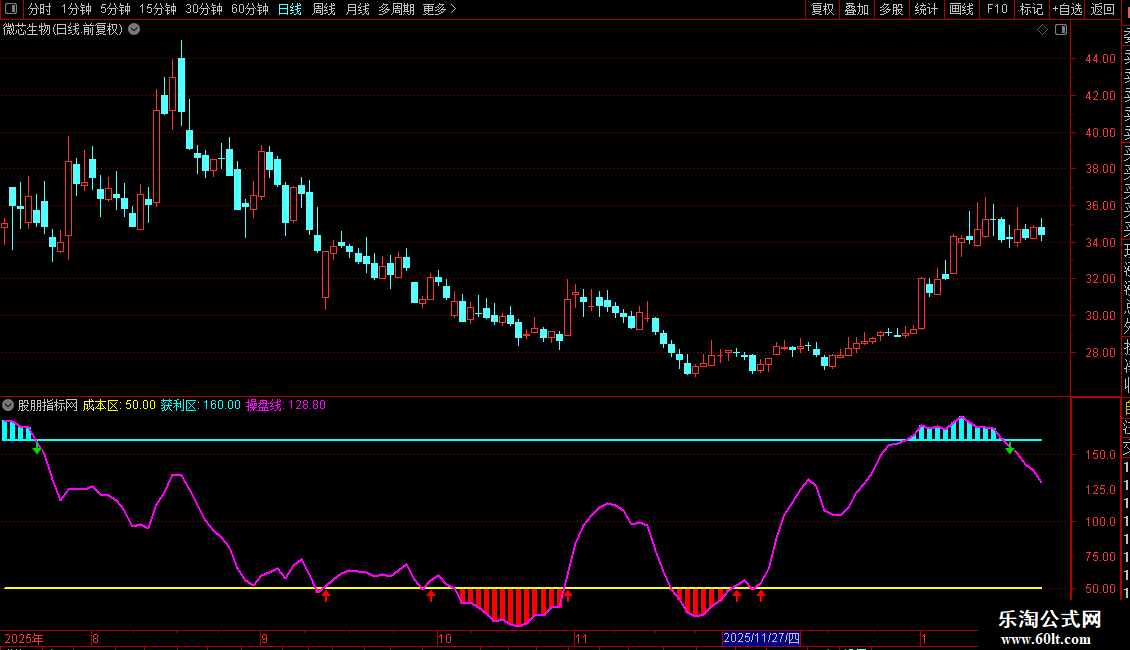This screenshot has height=650, width=1130.
Task: Click the 2025/11/27 date marker on timeline
Action: [762, 638]
